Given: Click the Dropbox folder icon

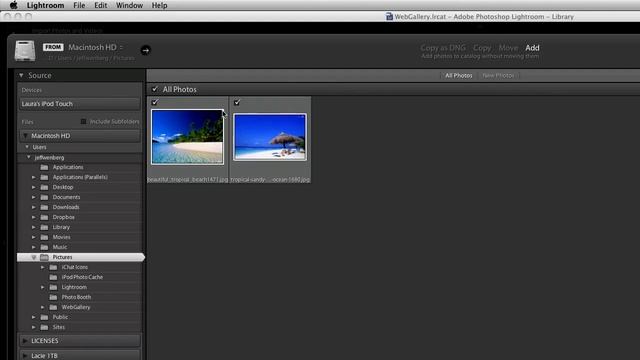Looking at the screenshot, I should (44, 217).
